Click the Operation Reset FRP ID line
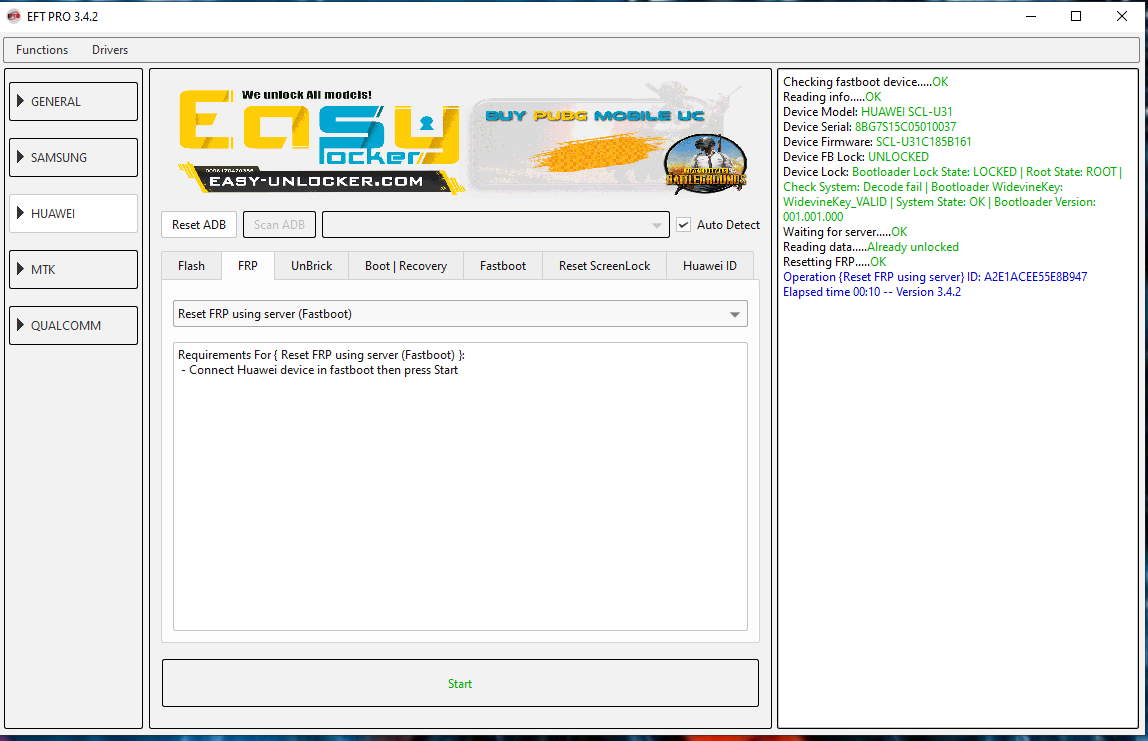 935,277
